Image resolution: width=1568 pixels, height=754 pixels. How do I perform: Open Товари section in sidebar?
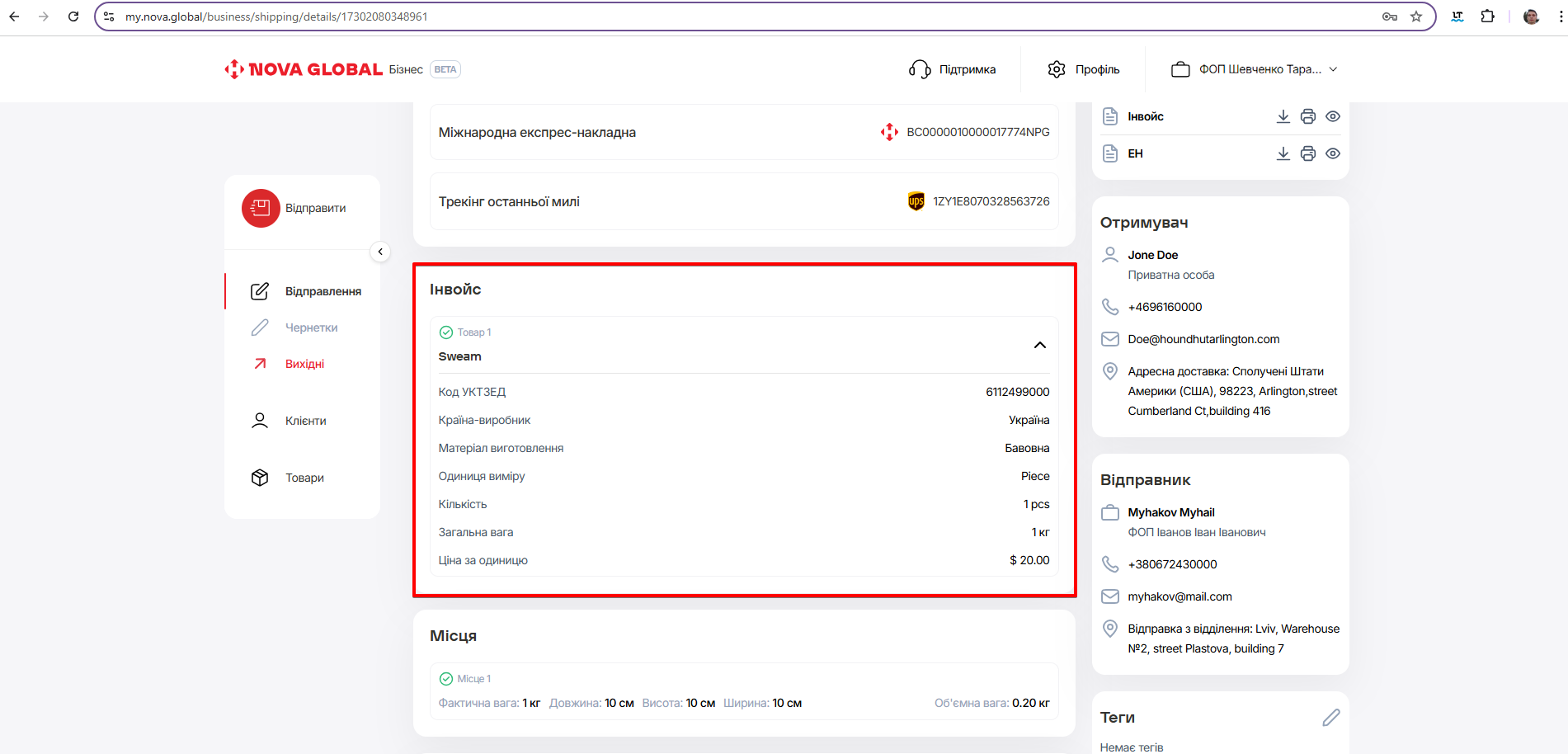[304, 478]
